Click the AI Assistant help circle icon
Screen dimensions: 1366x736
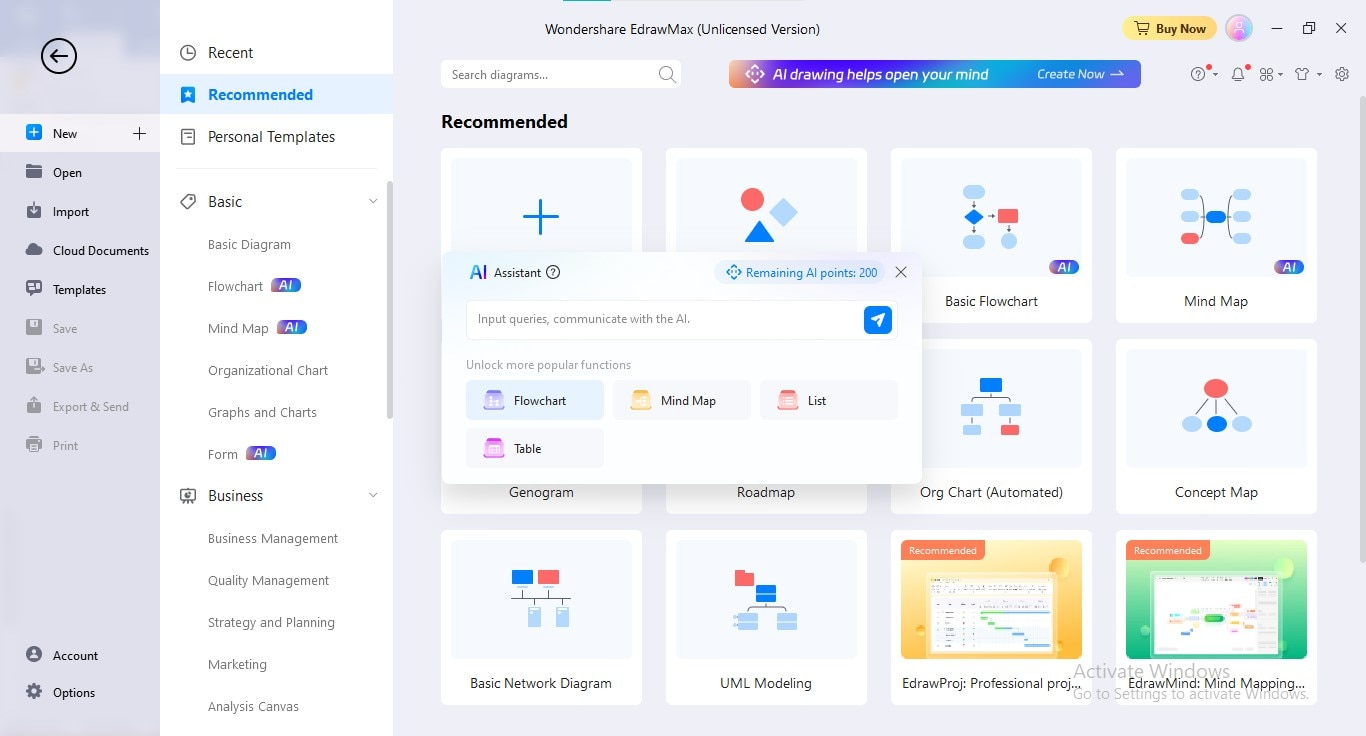553,272
